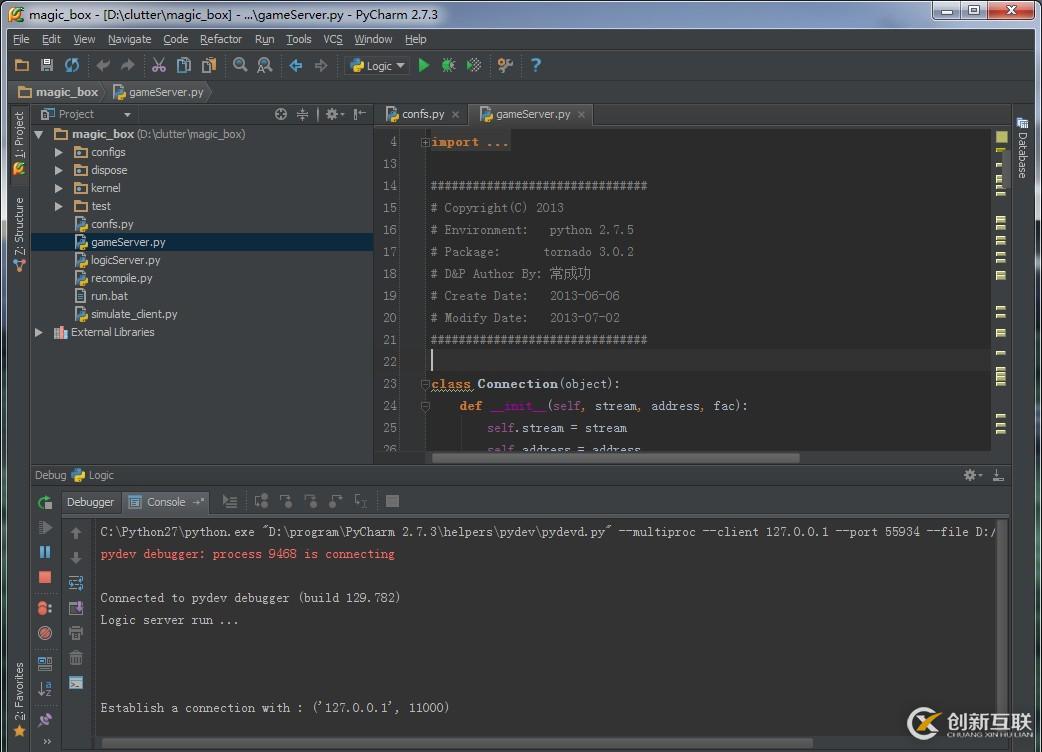The height and width of the screenshot is (752, 1042).
Task: Toggle the pin tab icon in debug panel
Action: coord(45,719)
